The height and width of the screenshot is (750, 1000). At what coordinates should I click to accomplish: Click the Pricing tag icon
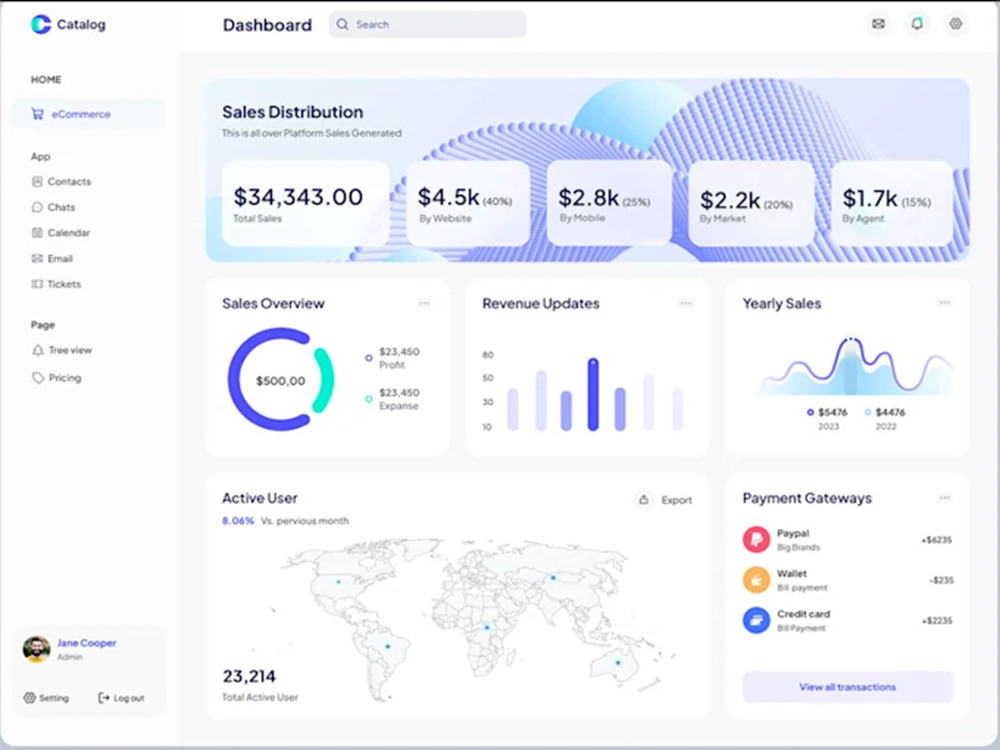38,378
